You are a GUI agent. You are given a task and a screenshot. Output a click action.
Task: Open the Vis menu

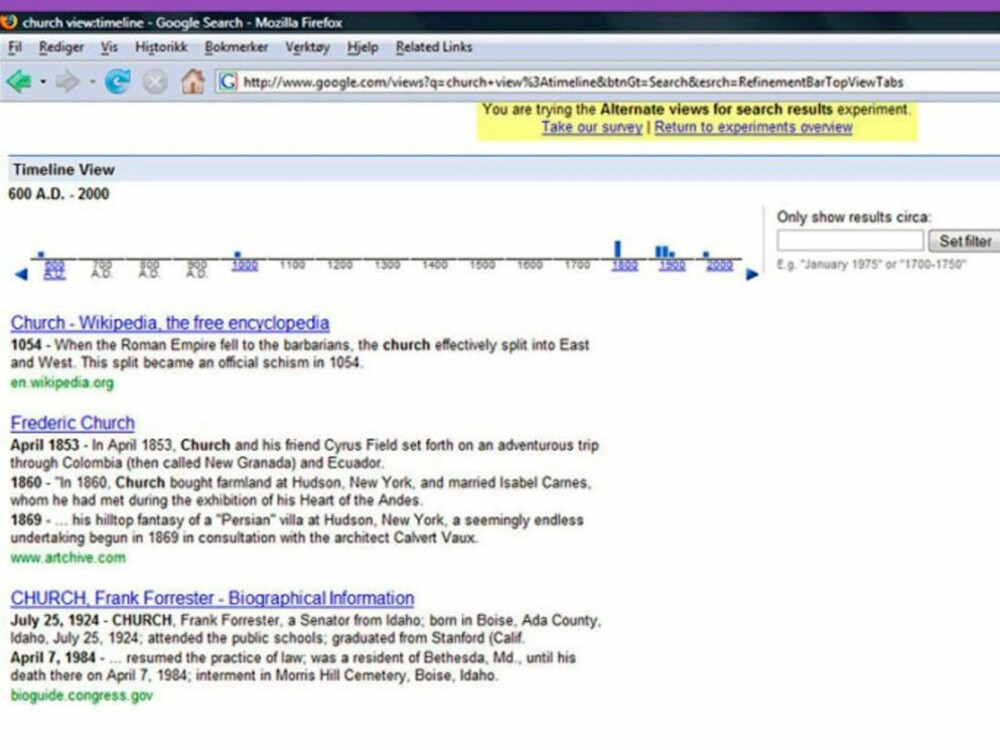pos(109,47)
